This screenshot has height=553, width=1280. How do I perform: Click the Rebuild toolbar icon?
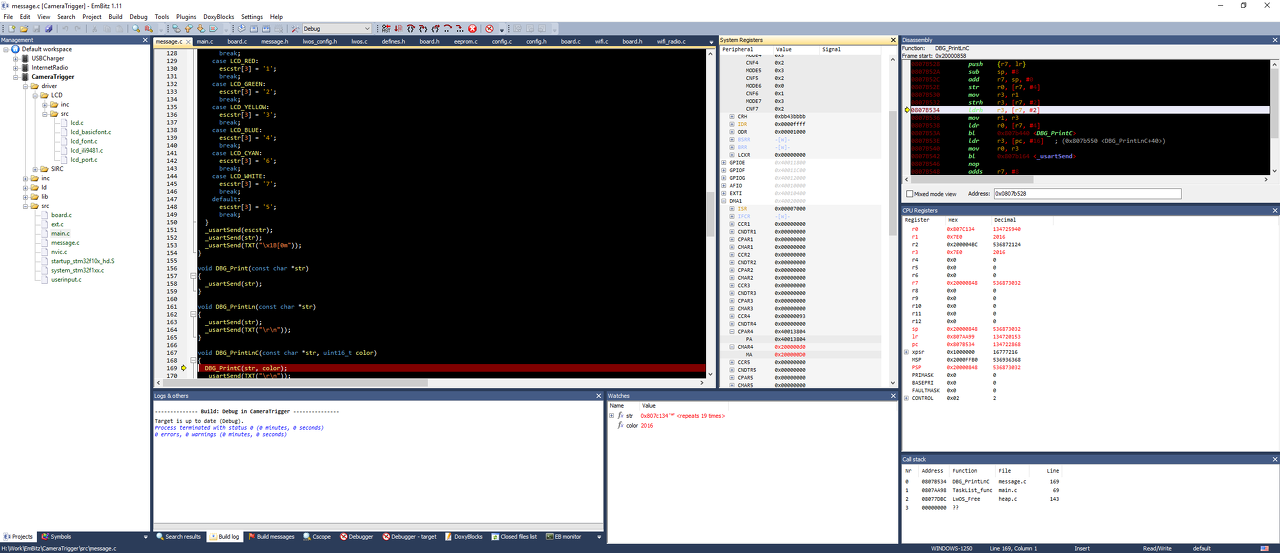coord(266,28)
